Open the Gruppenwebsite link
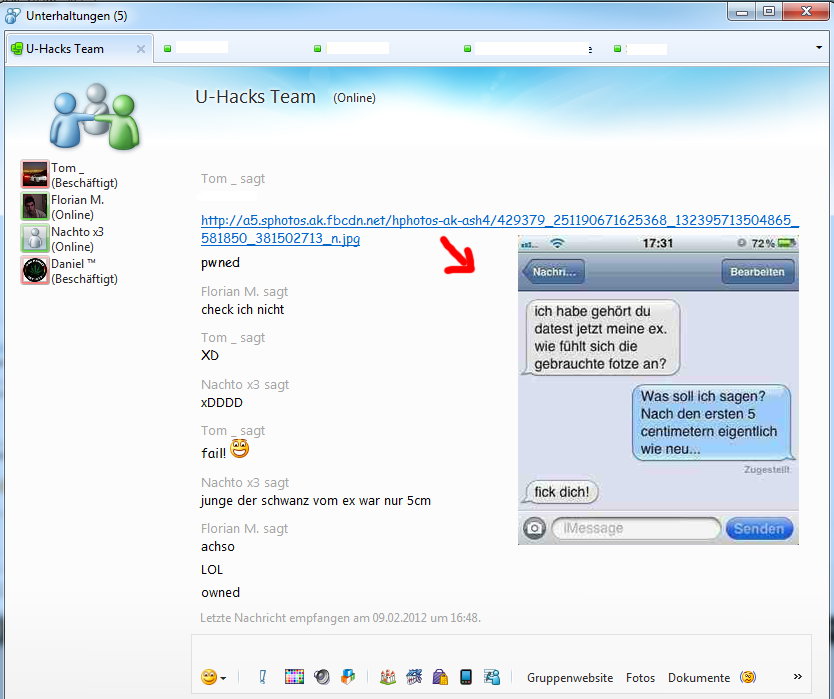The image size is (834, 699). (570, 678)
